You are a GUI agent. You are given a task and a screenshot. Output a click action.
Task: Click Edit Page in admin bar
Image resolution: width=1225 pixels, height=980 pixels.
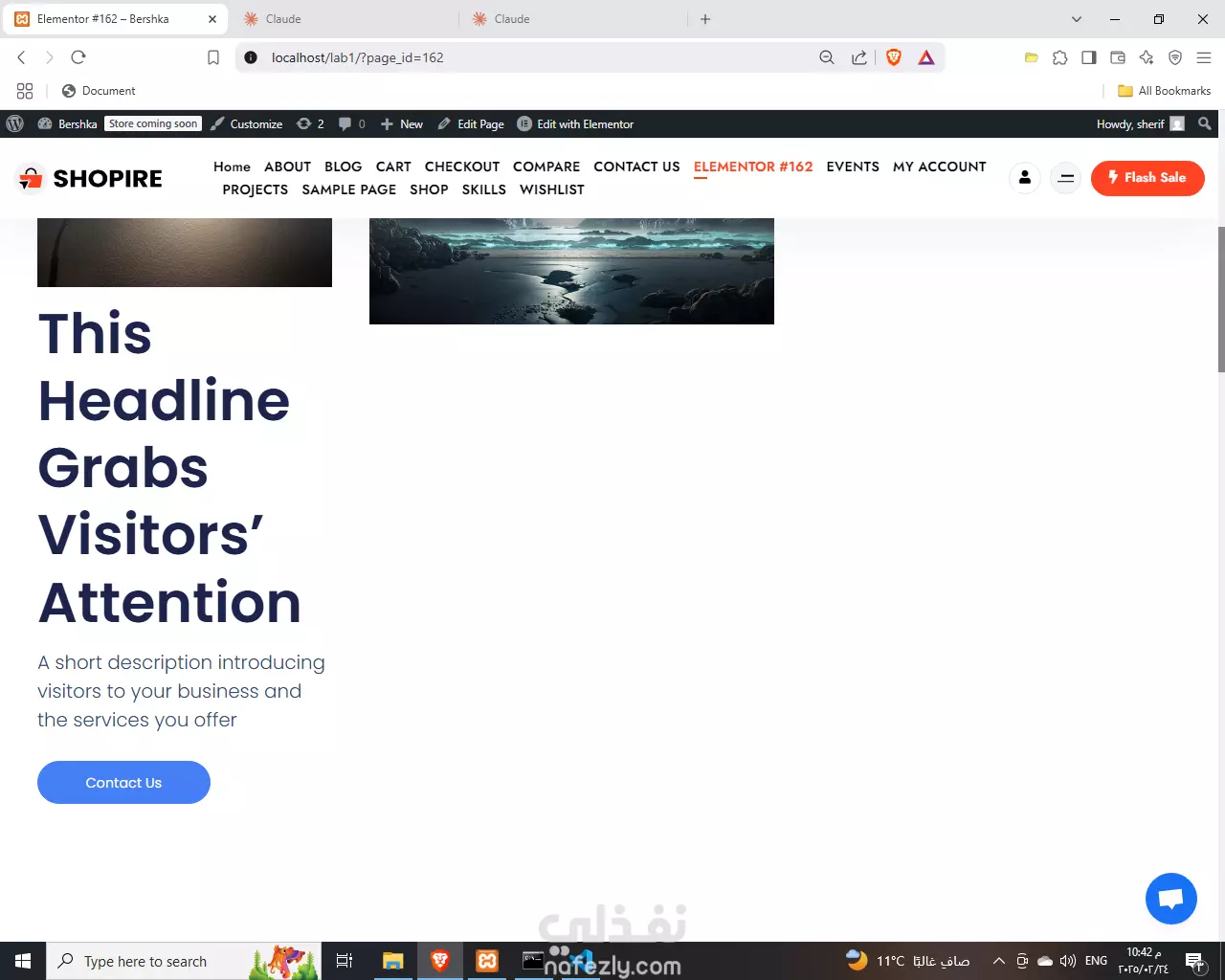(x=471, y=123)
